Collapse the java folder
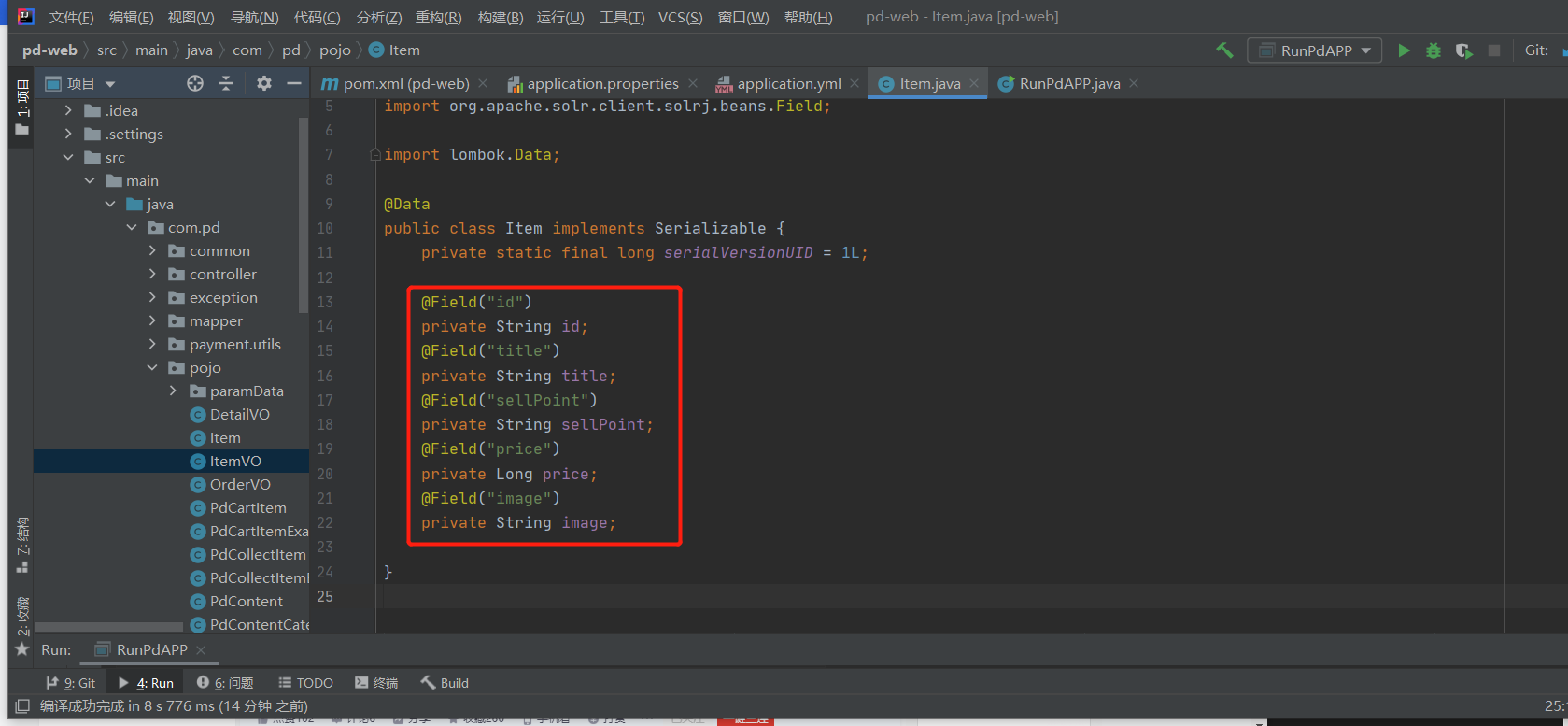The width and height of the screenshot is (1568, 726). click(110, 204)
